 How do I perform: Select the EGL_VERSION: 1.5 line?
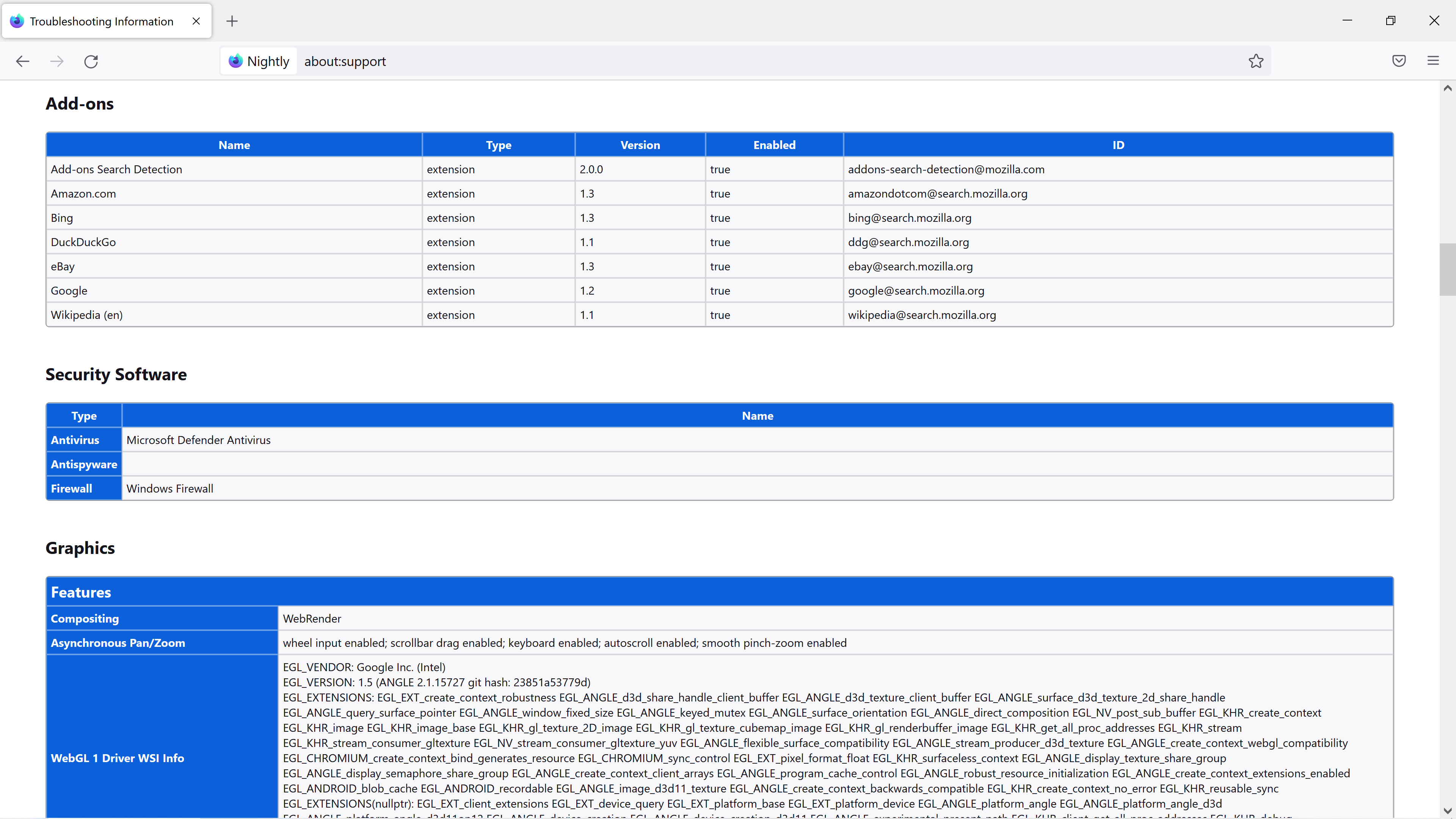tap(436, 682)
